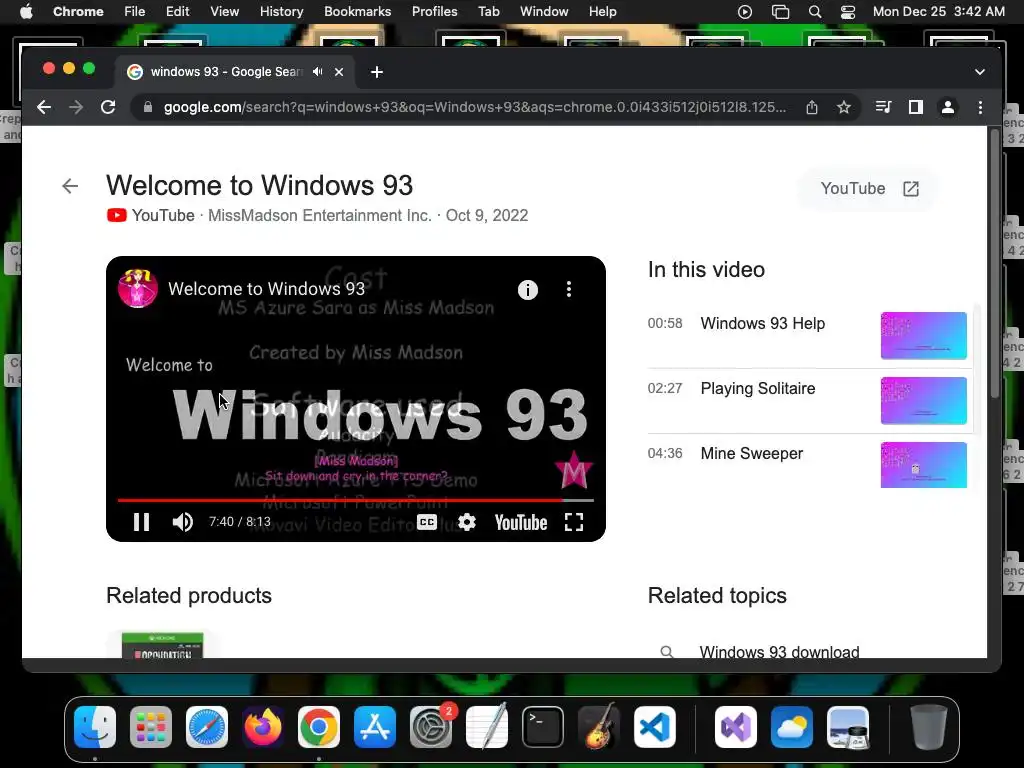
Task: Open a new tab
Action: pos(377,72)
